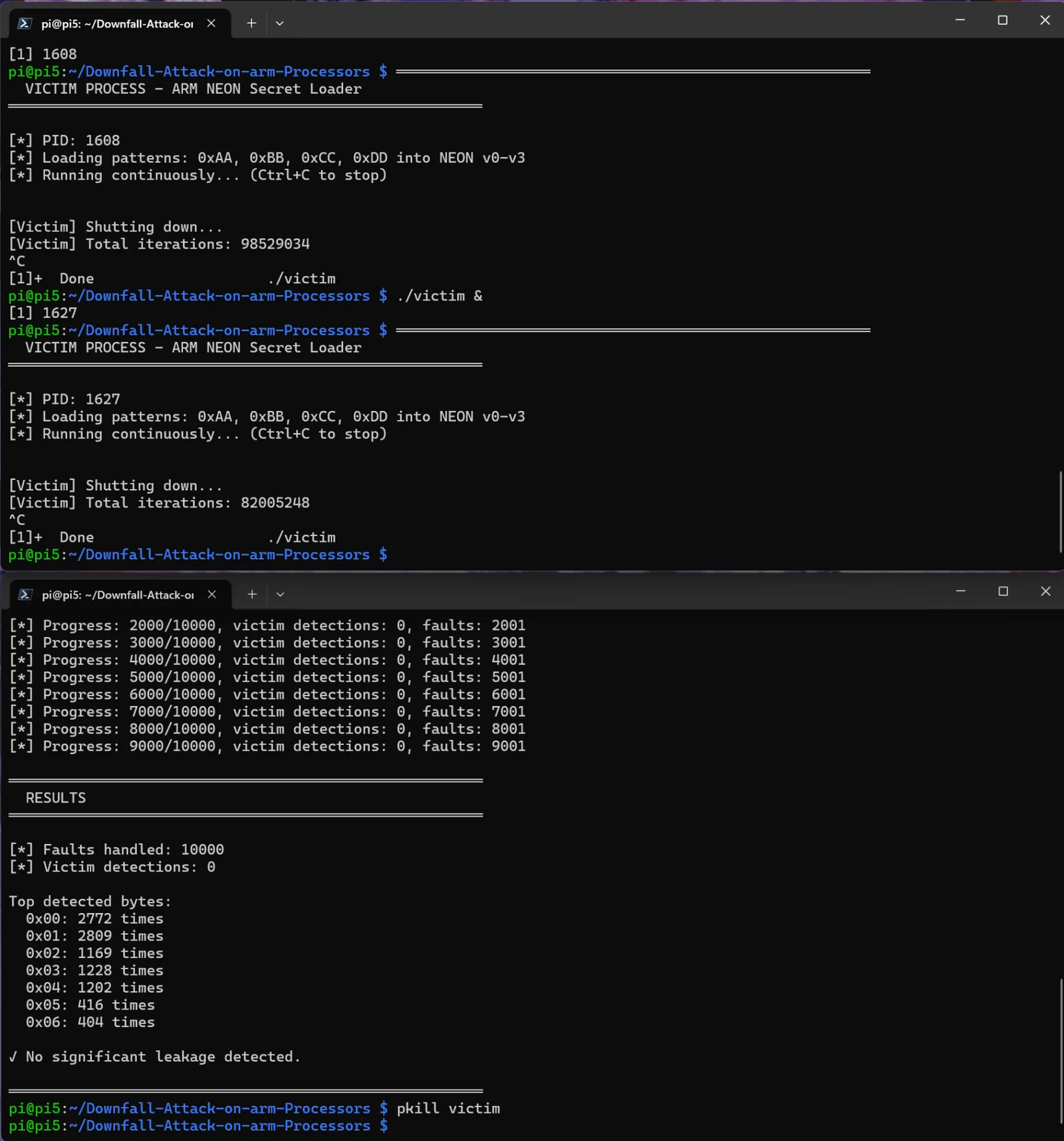Image resolution: width=1064 pixels, height=1141 pixels.
Task: Expand profile dropdown in top terminal window
Action: (x=280, y=23)
